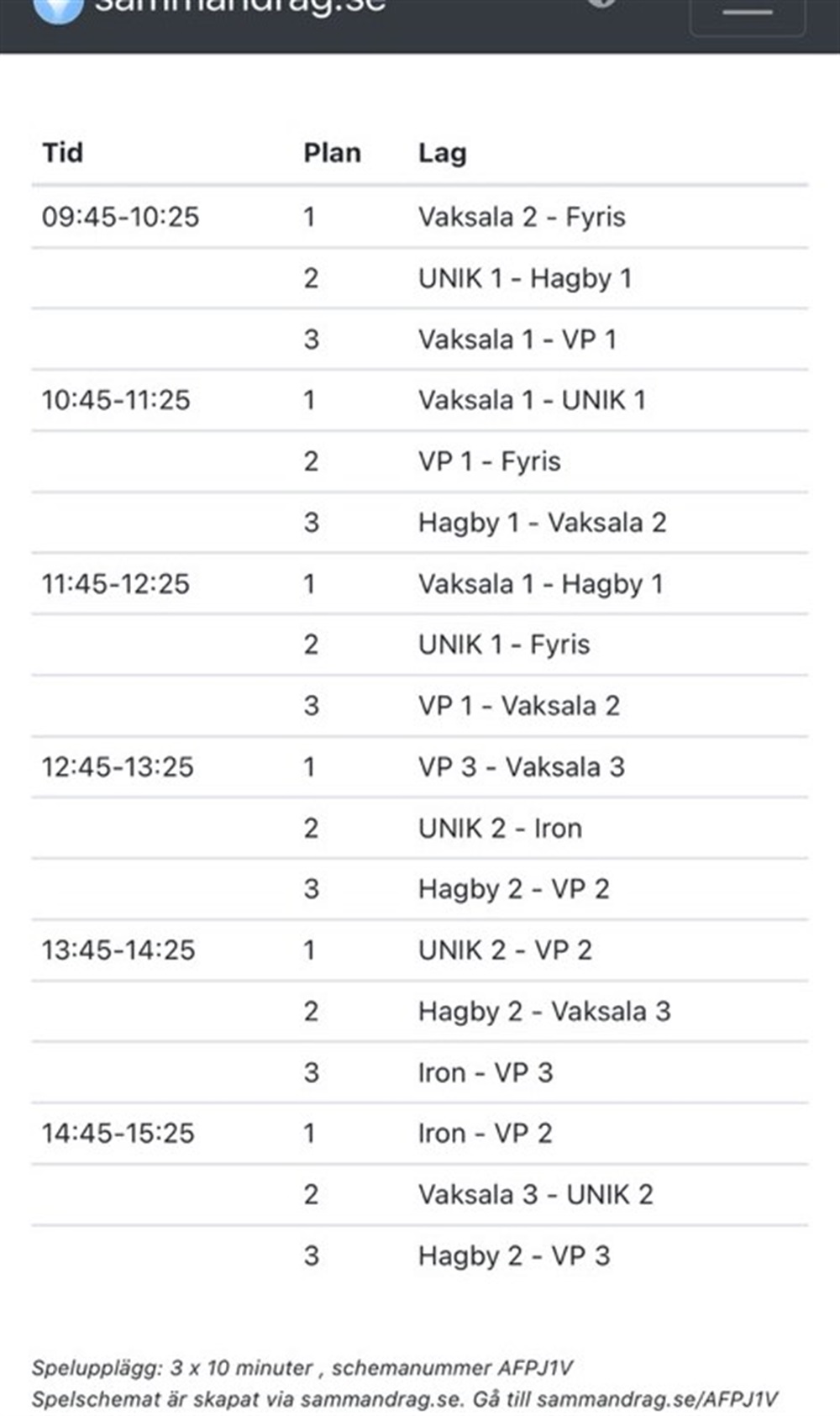The height and width of the screenshot is (1416, 840).
Task: Click the 11:45-12:25 time slot
Action: point(116,584)
